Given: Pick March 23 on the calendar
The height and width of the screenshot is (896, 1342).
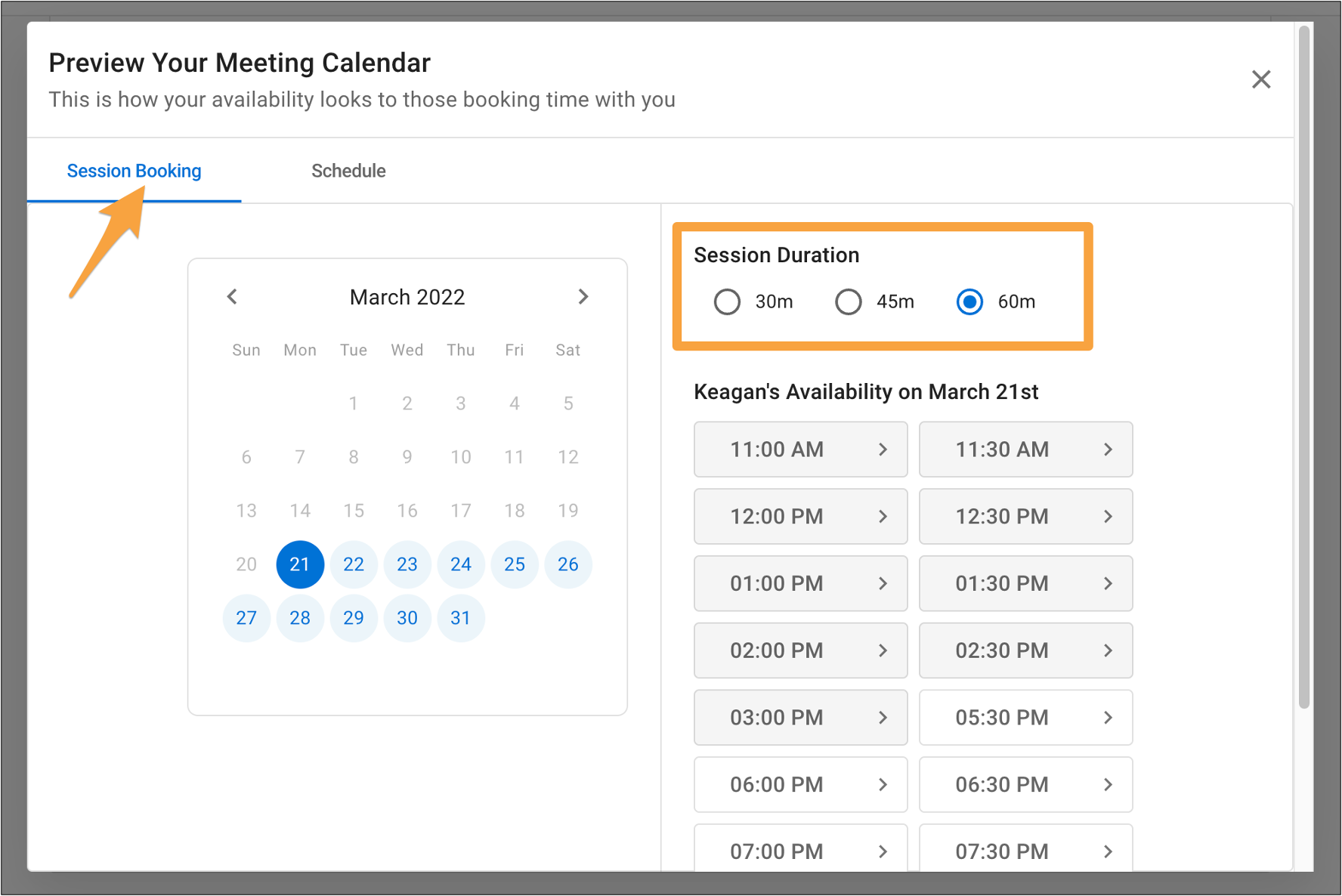Looking at the screenshot, I should (407, 564).
